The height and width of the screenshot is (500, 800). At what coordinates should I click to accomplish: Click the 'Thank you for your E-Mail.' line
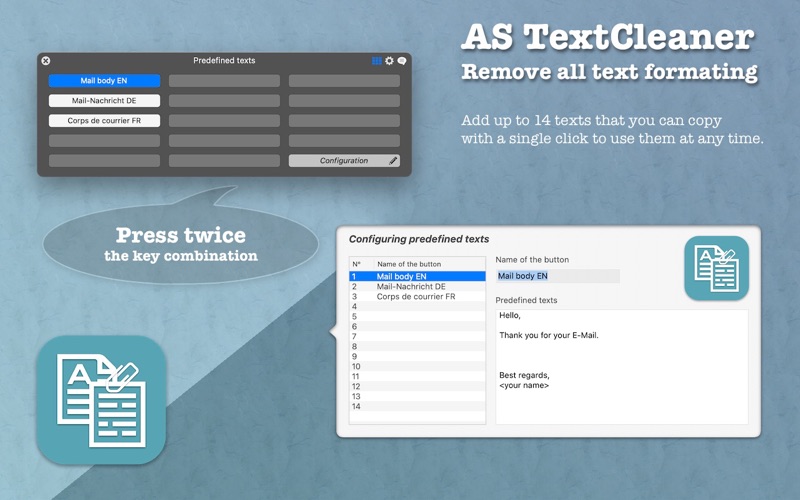click(548, 335)
